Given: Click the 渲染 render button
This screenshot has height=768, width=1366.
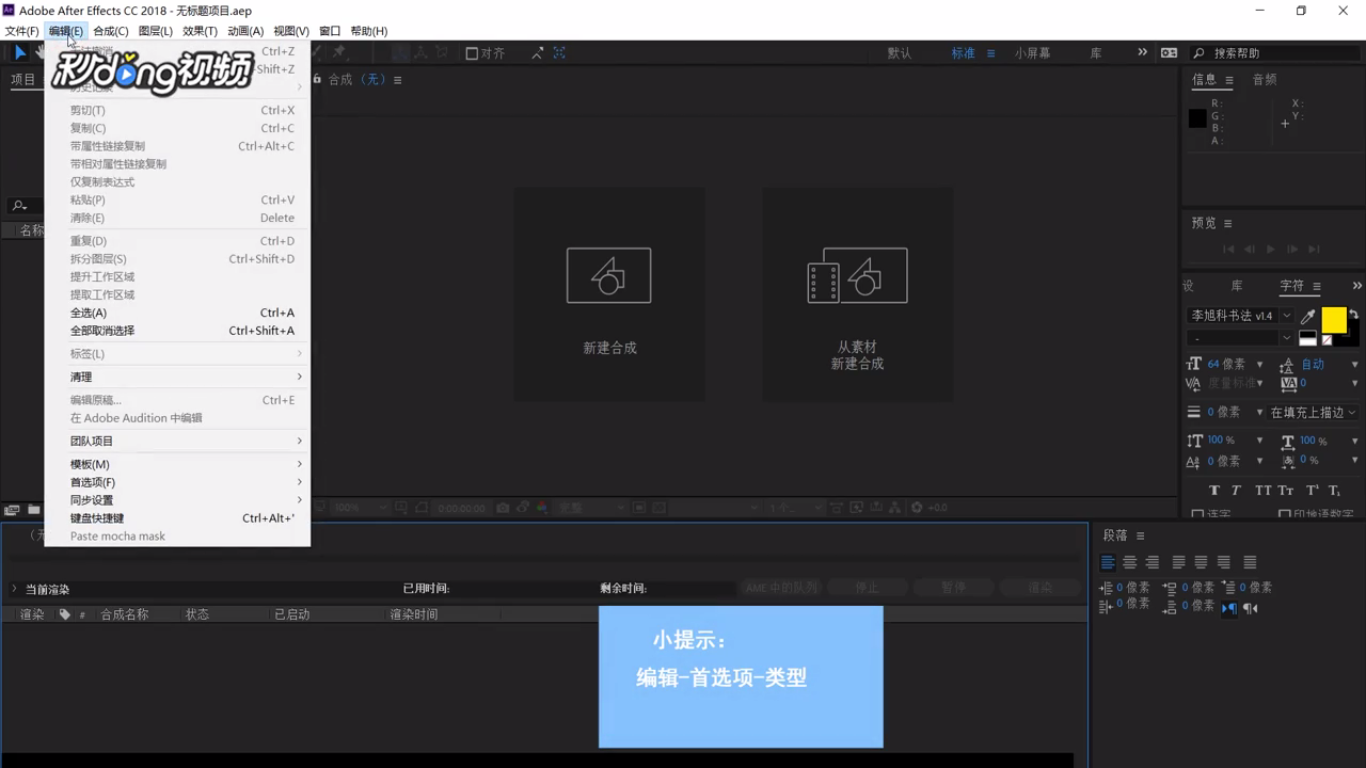Looking at the screenshot, I should (x=1039, y=588).
